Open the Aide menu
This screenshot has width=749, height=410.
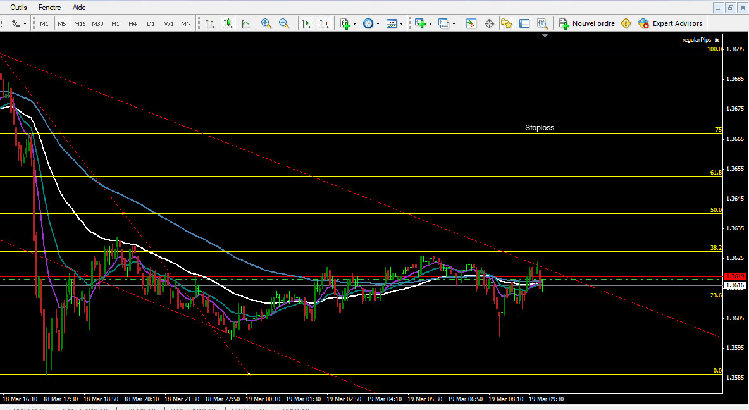79,6
